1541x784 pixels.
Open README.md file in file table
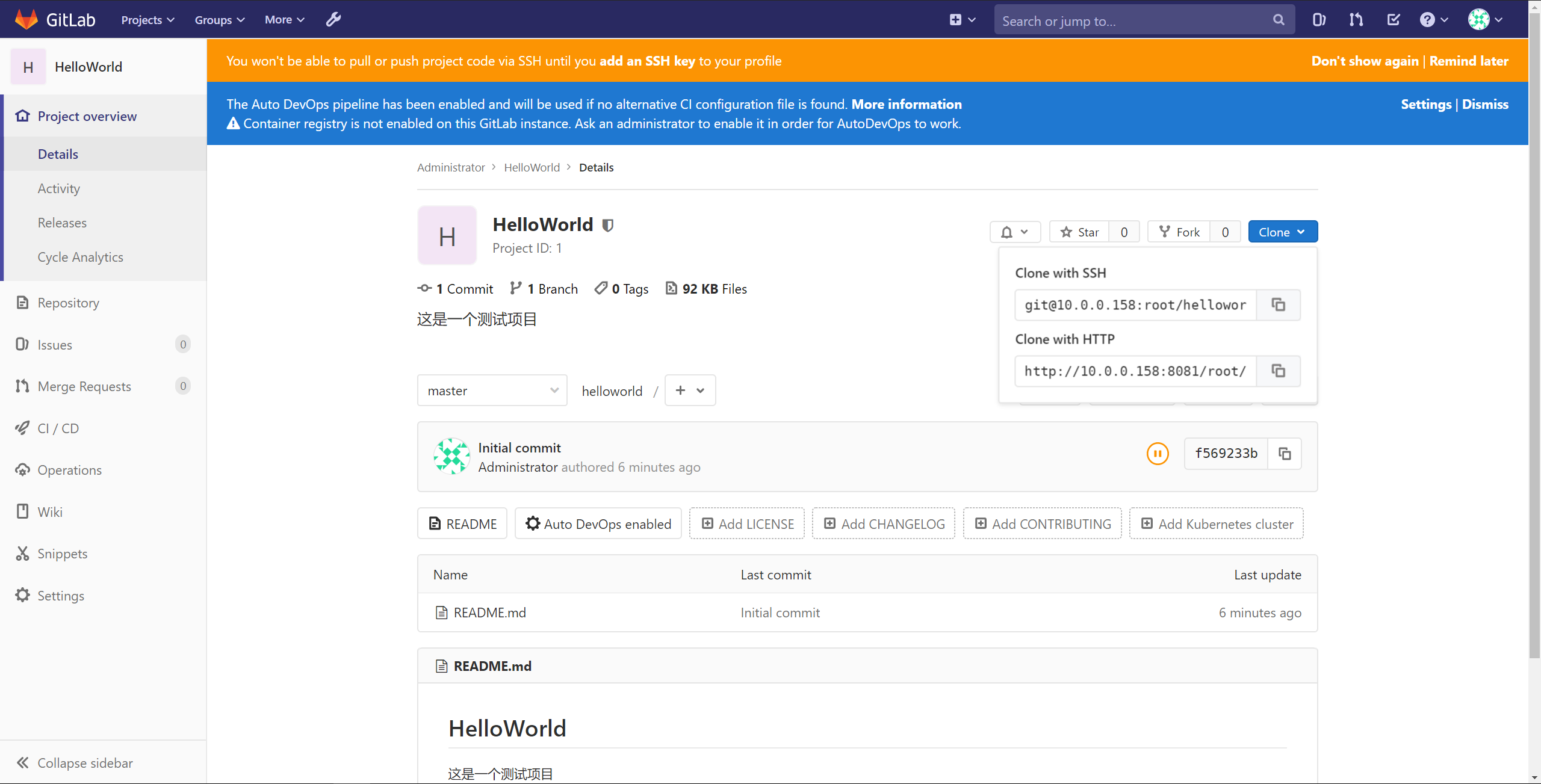[489, 613]
